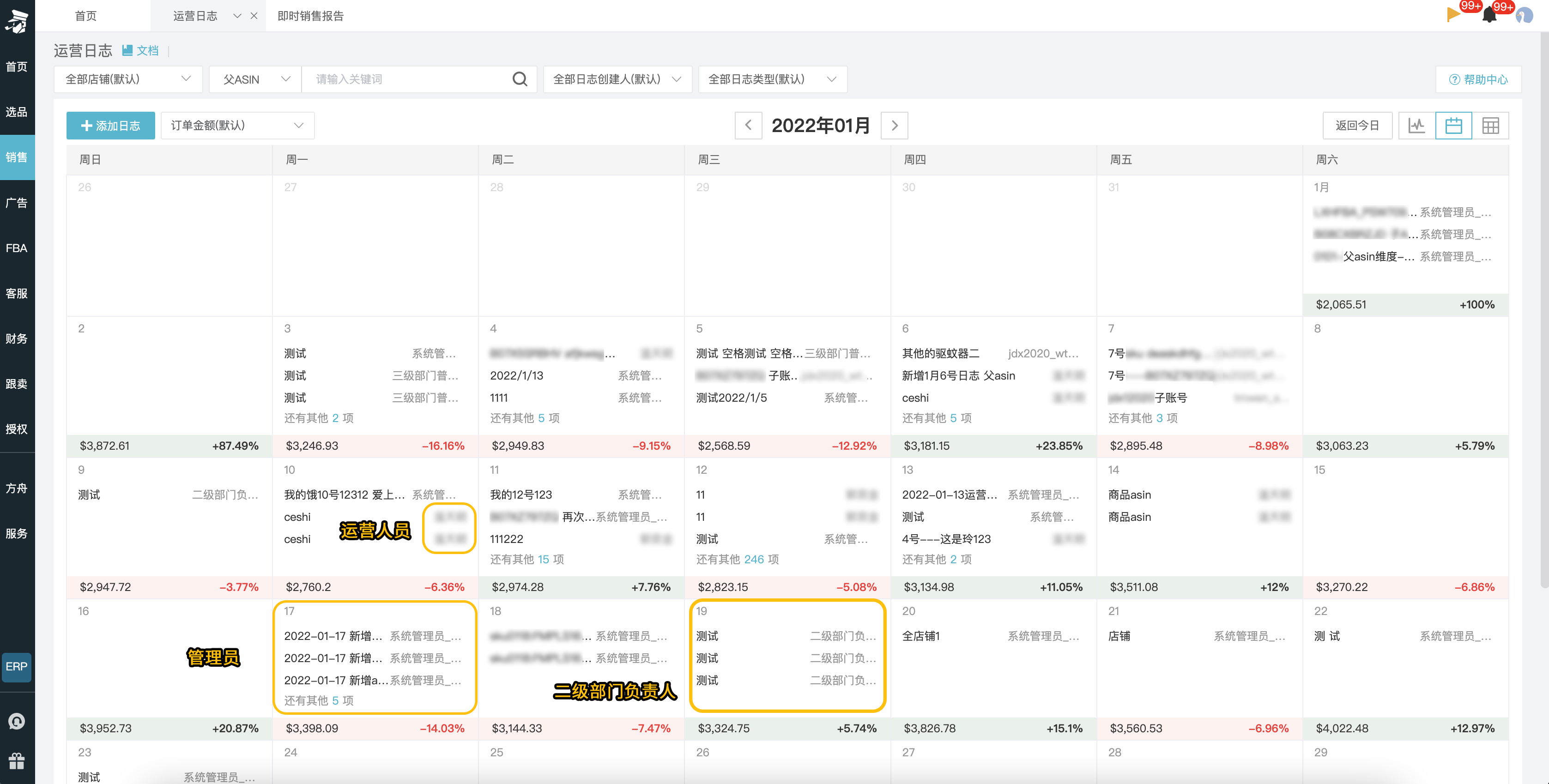
Task: Expand 全部店铺 dropdown
Action: [127, 79]
